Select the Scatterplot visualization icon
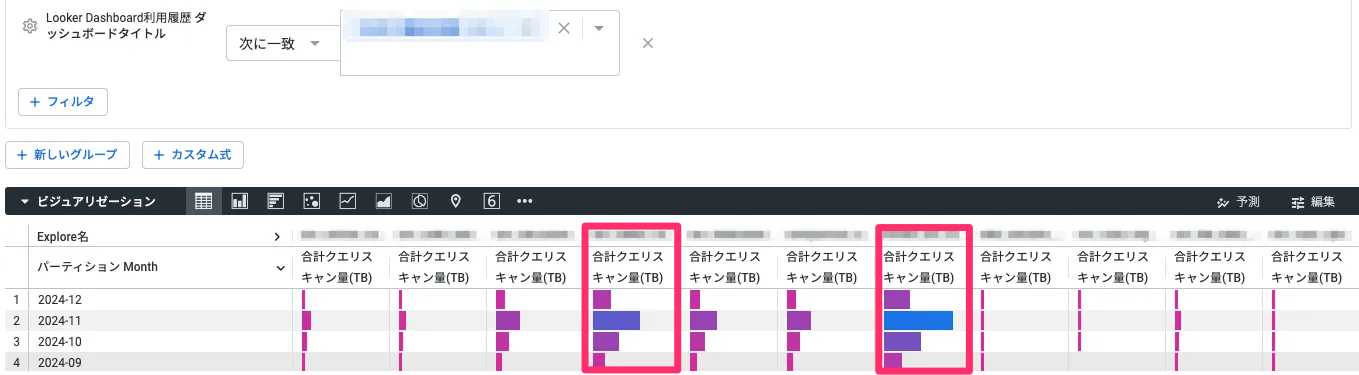This screenshot has height=375, width=1359. pyautogui.click(x=311, y=201)
